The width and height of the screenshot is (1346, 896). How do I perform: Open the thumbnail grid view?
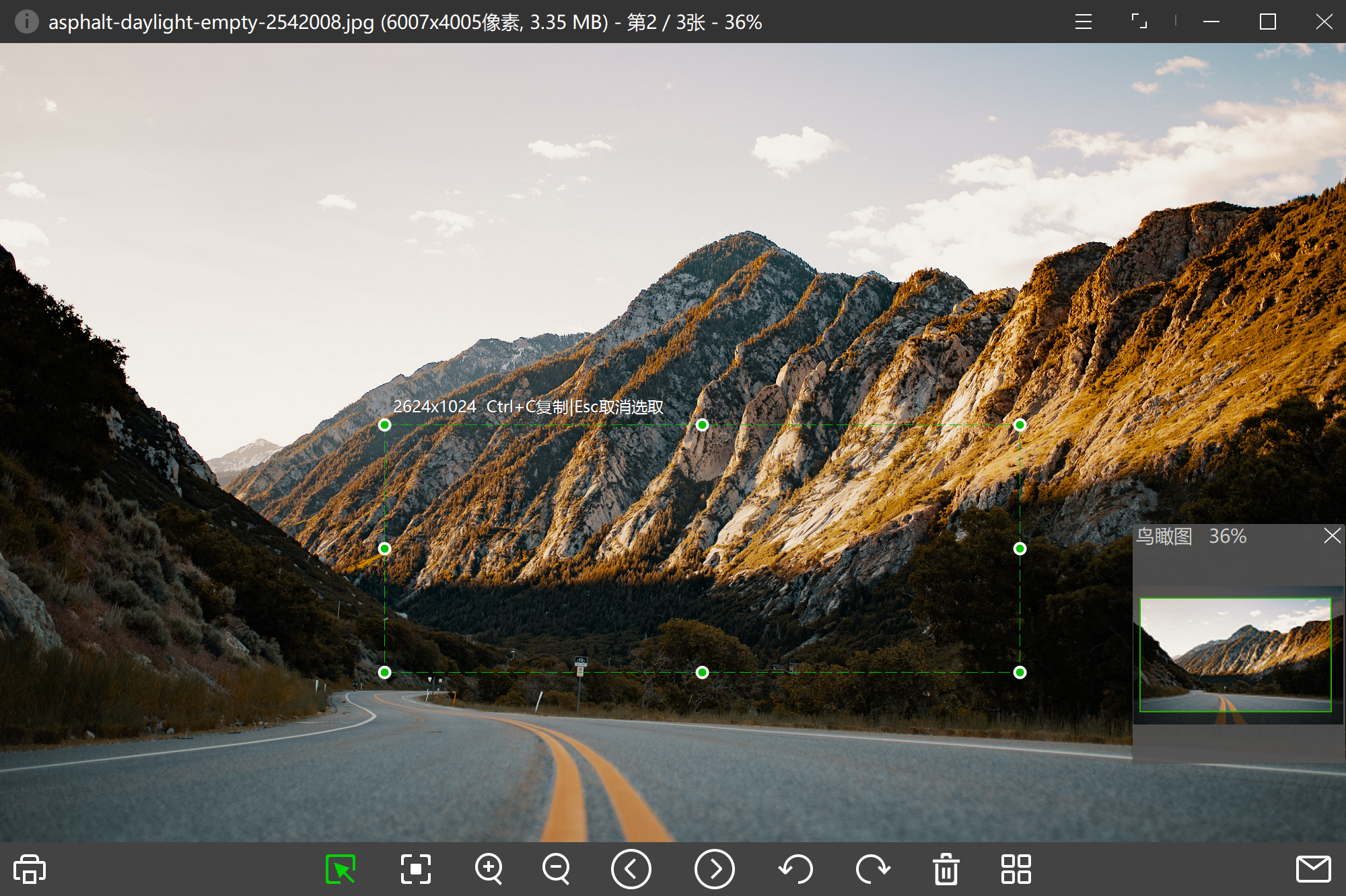pos(1016,869)
